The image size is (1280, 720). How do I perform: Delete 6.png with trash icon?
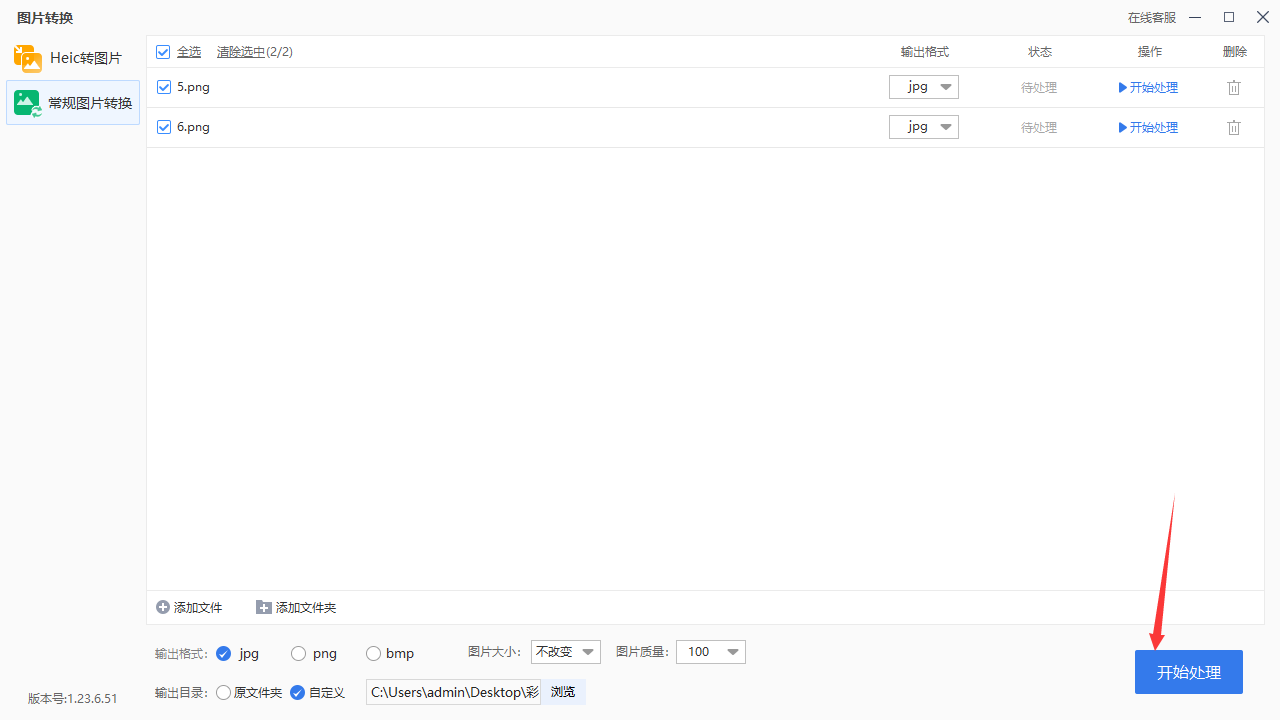(x=1234, y=128)
